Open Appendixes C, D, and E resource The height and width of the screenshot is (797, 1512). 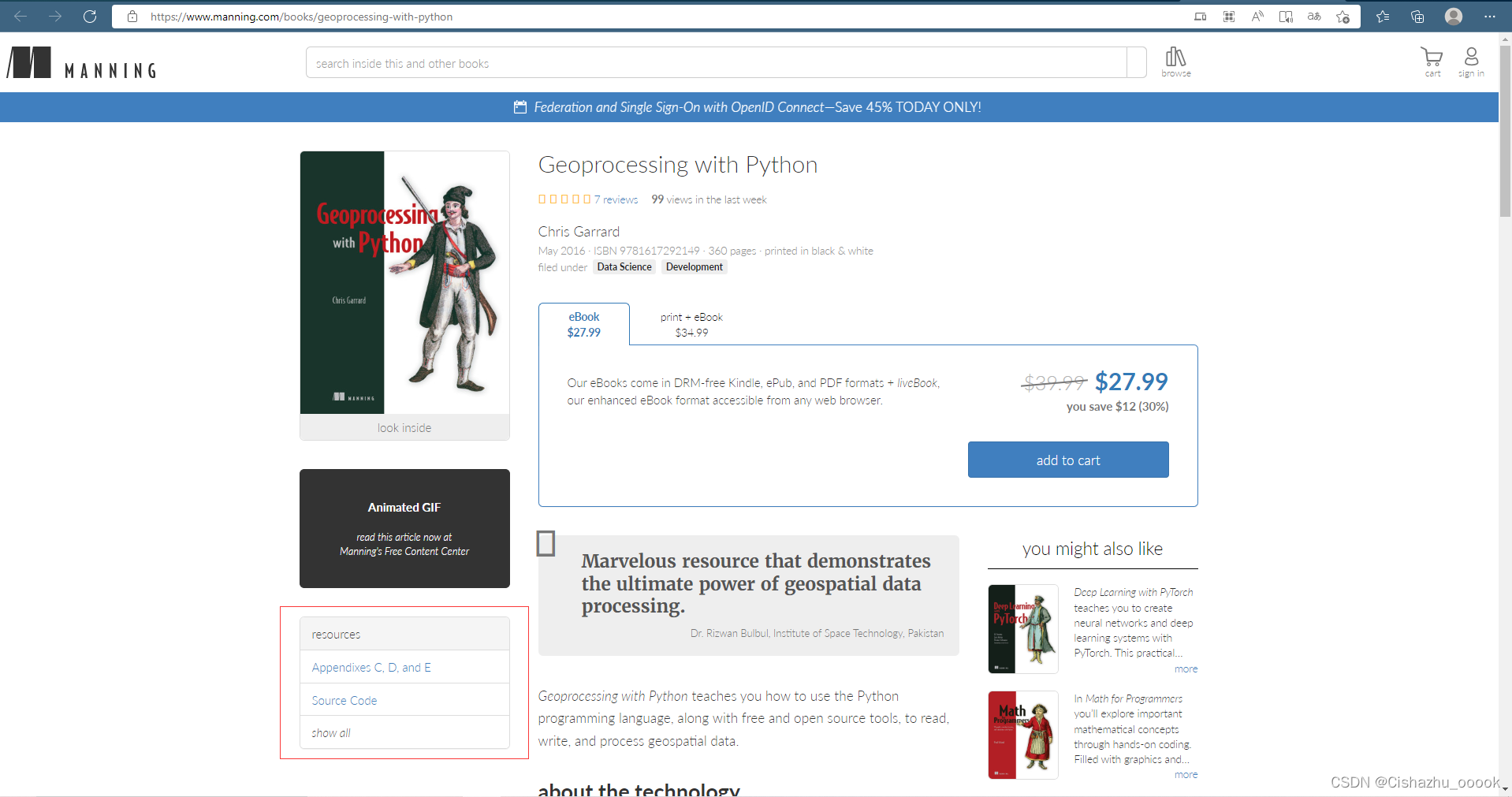pyautogui.click(x=371, y=667)
